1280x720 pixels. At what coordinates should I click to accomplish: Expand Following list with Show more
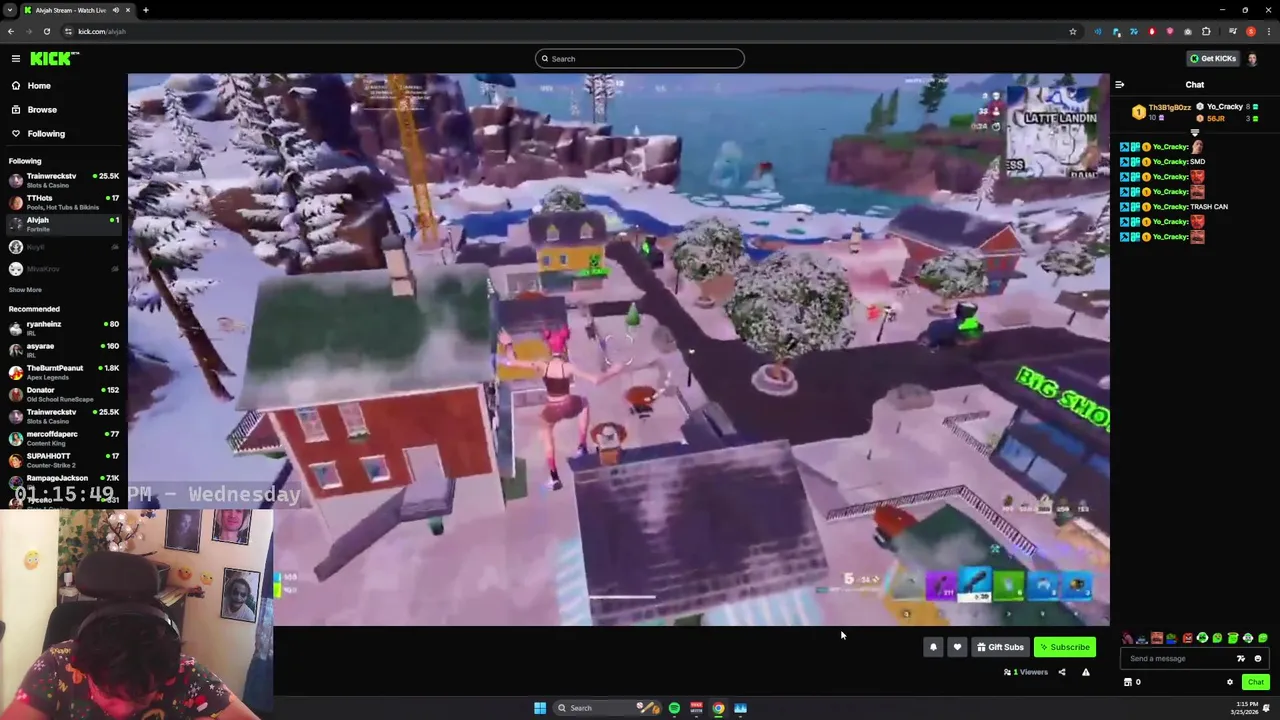click(25, 290)
